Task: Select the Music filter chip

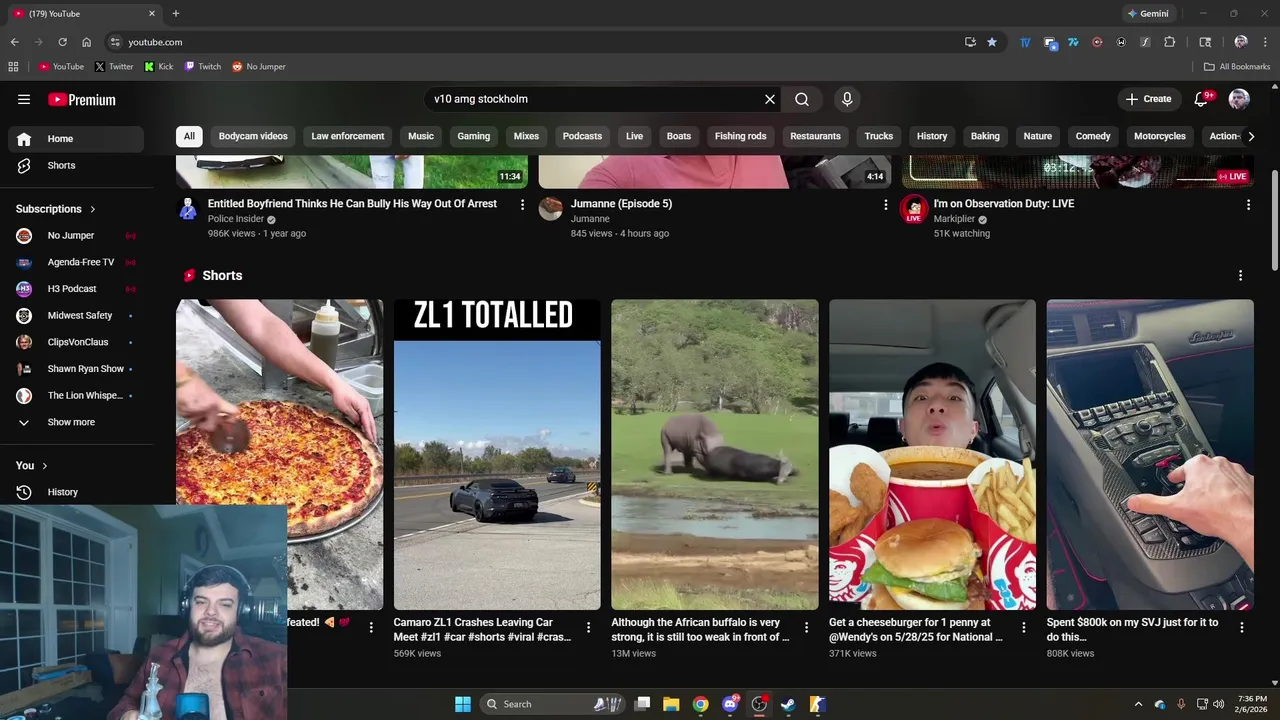Action: click(x=421, y=136)
